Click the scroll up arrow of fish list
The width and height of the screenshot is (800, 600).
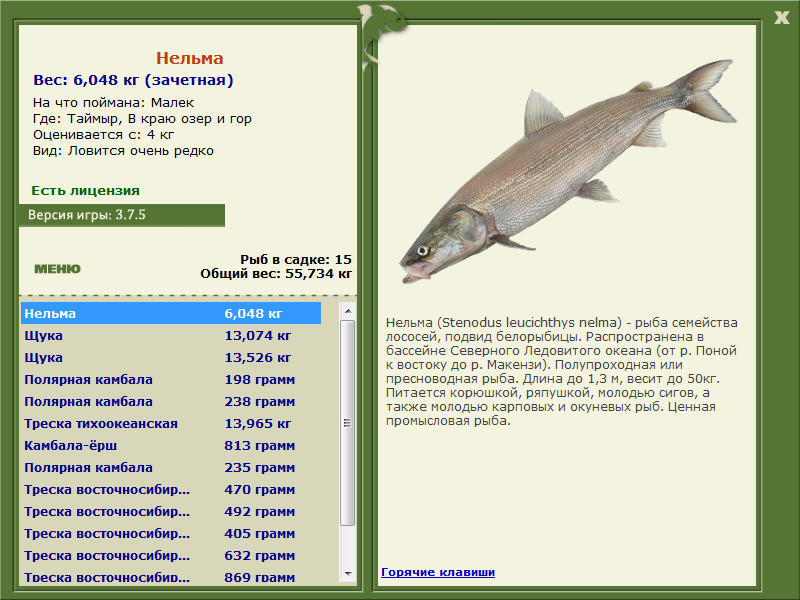click(x=348, y=311)
